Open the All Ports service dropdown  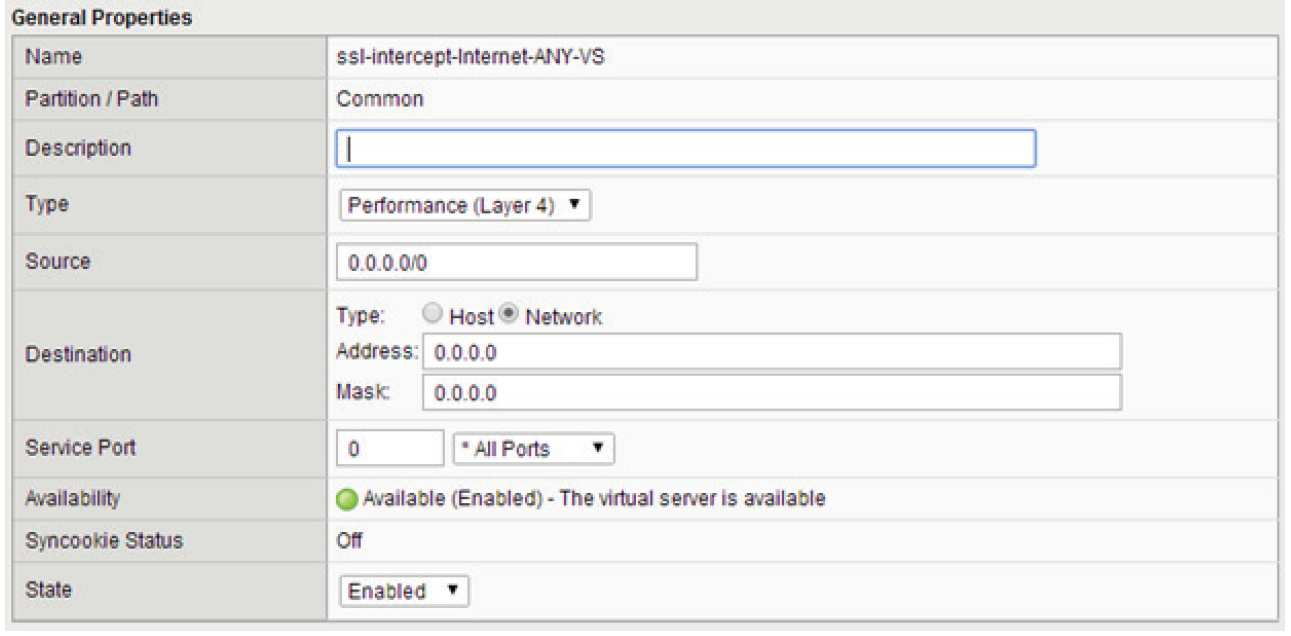pos(534,449)
